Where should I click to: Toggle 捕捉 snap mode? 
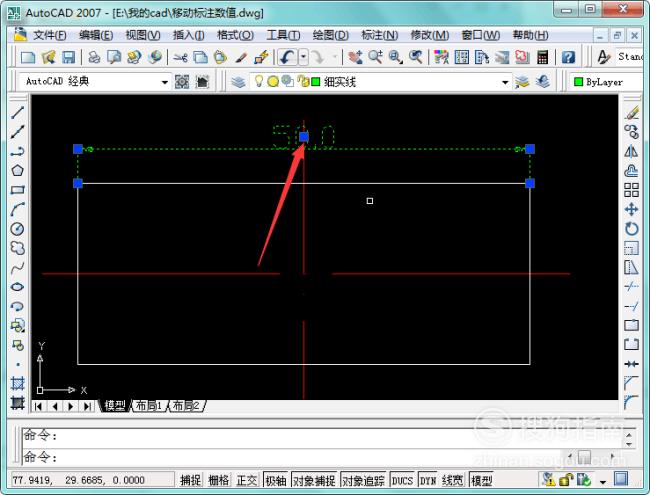pos(191,480)
